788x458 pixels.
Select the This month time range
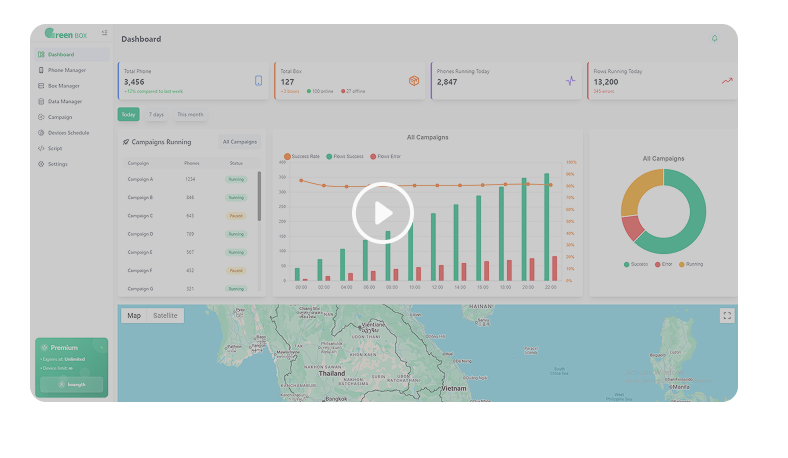coord(190,115)
